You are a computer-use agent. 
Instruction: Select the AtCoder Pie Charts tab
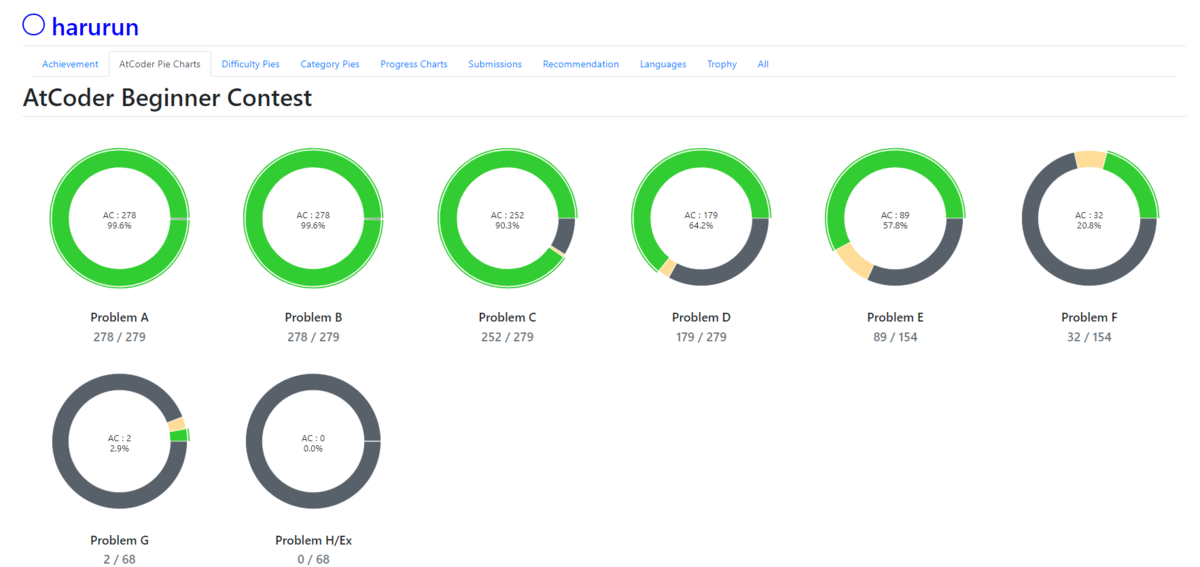(x=160, y=64)
